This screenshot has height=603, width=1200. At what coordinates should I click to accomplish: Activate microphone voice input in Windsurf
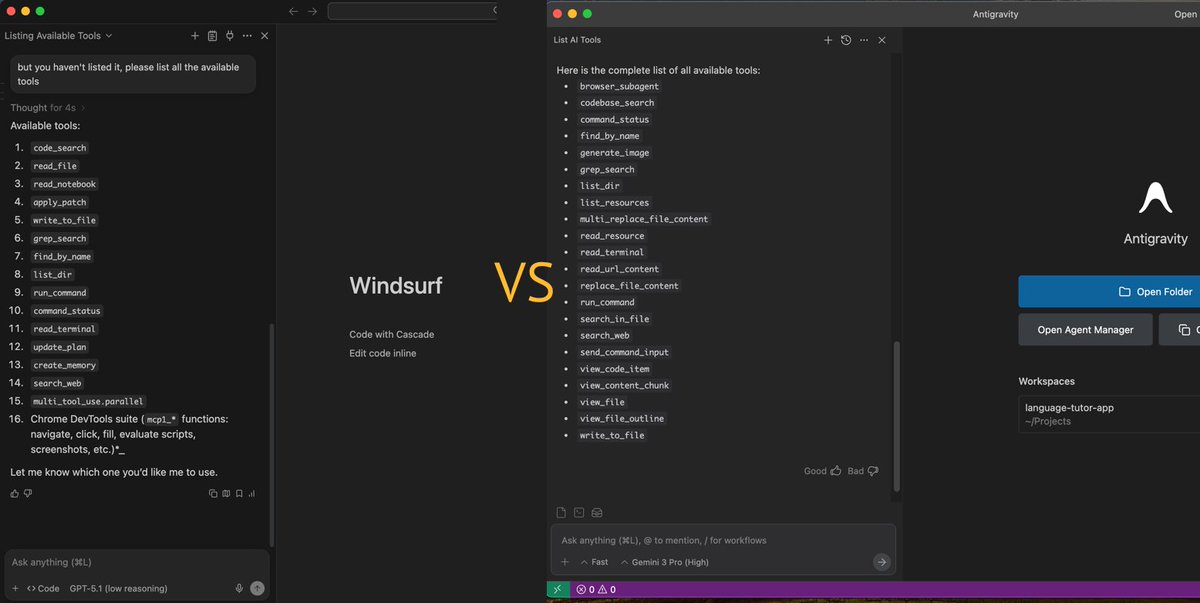click(x=239, y=588)
